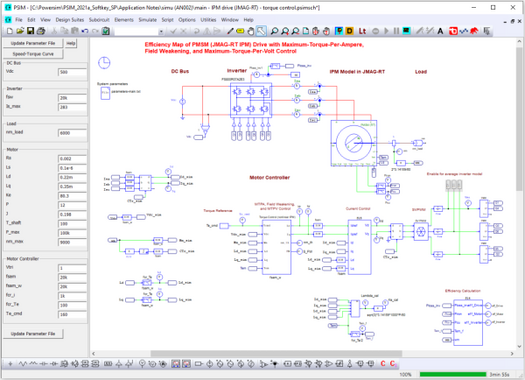Screen dimensions: 525x380
Task: Click the '100%' zoom text in the status bar
Action: (405, 374)
